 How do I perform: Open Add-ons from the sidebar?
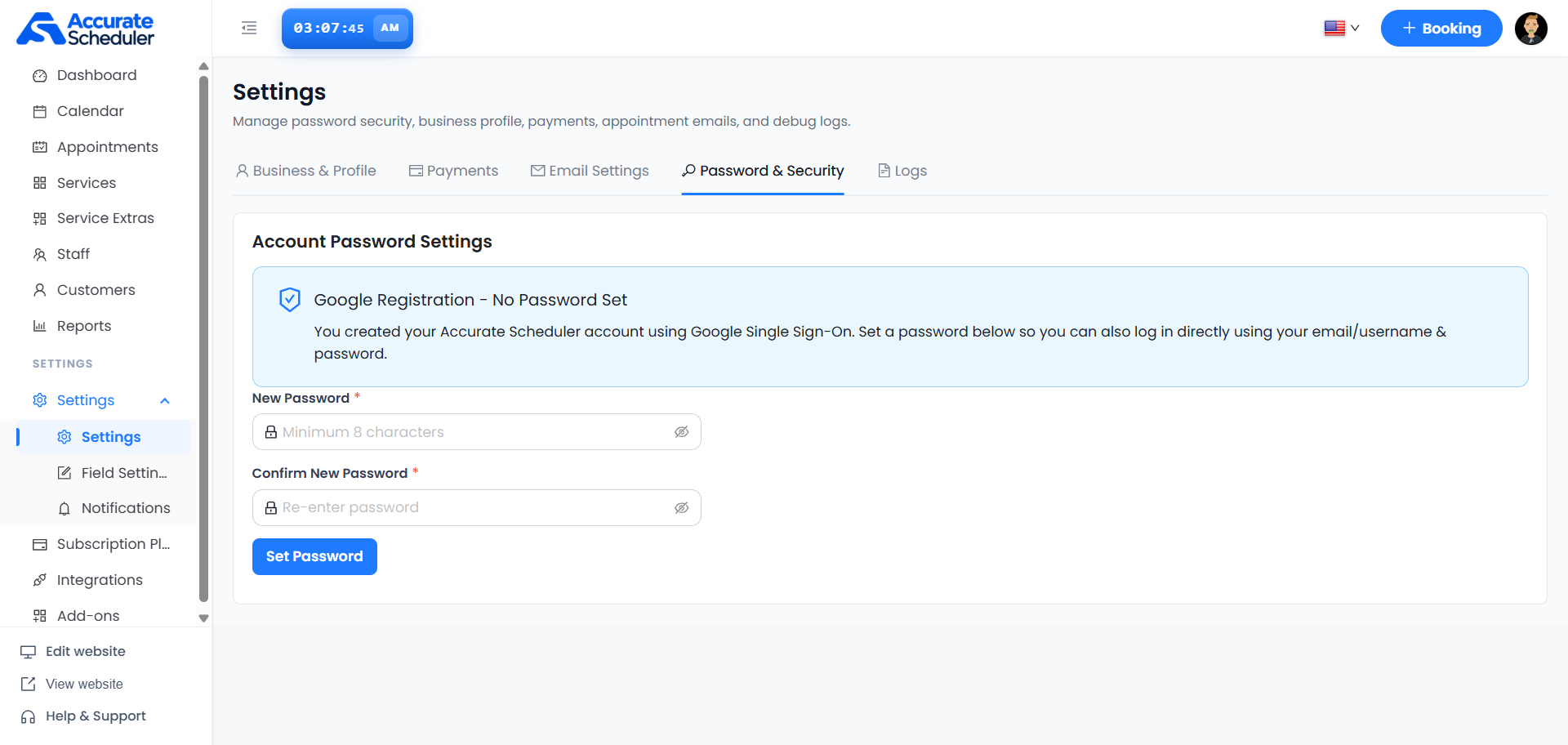click(88, 616)
